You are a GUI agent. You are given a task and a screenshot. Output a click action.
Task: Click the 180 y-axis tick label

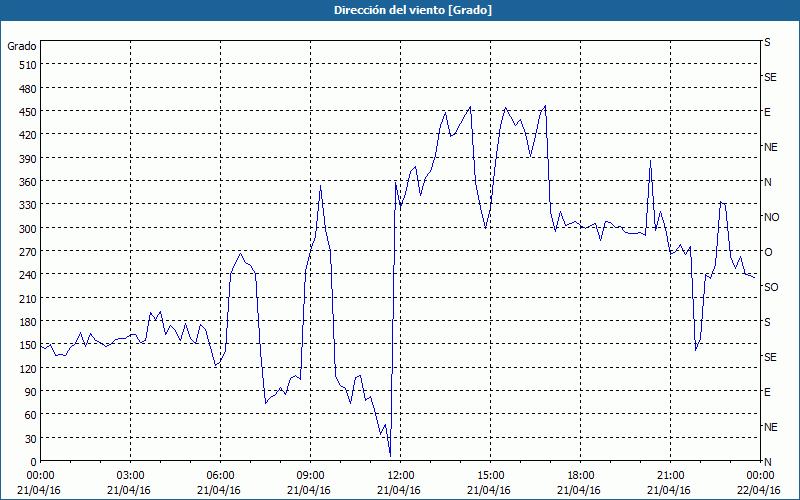coord(28,322)
